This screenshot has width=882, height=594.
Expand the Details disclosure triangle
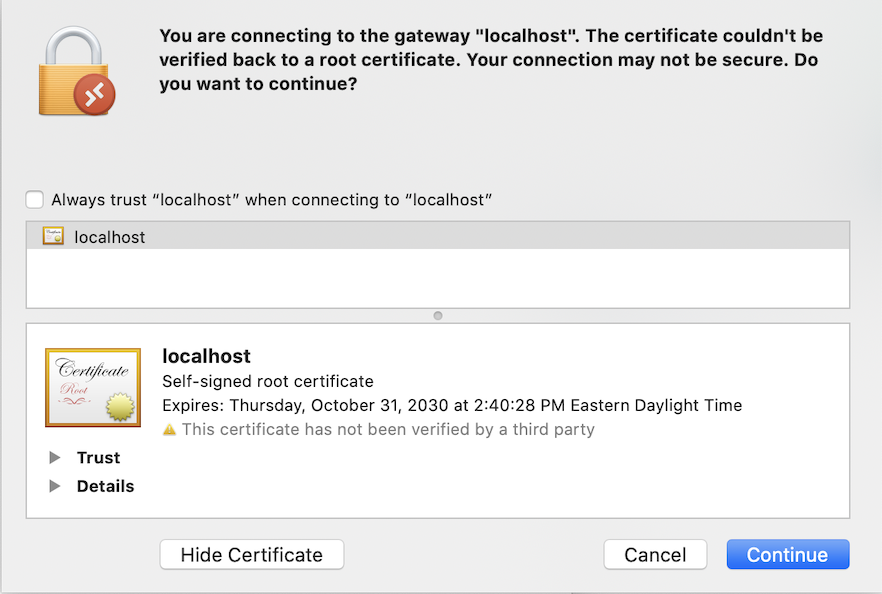(x=54, y=487)
